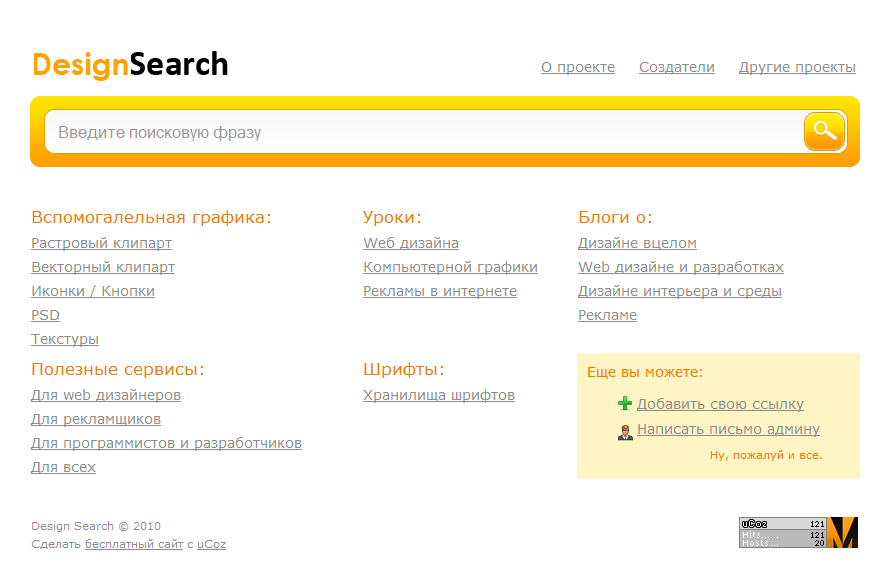Click the green plus icon beside link submission

(x=625, y=403)
